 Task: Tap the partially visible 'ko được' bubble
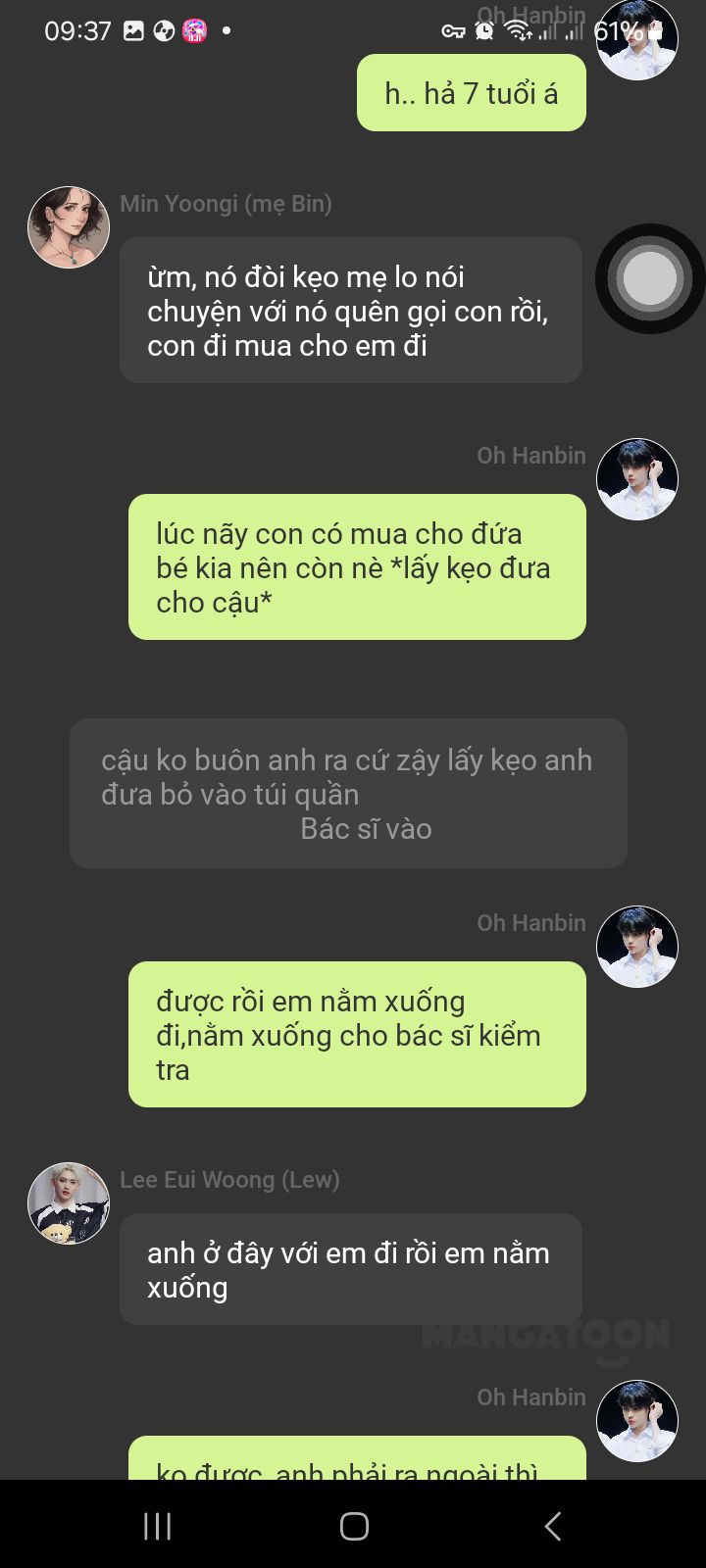pos(357,1458)
